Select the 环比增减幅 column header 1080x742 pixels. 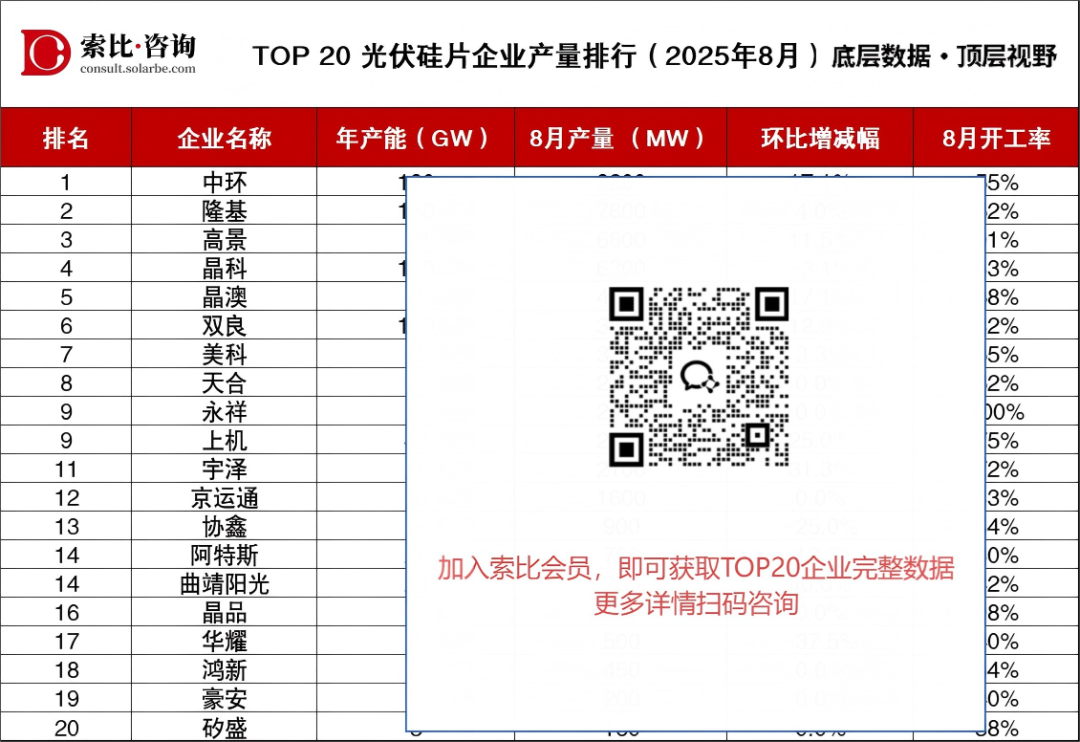click(x=819, y=138)
